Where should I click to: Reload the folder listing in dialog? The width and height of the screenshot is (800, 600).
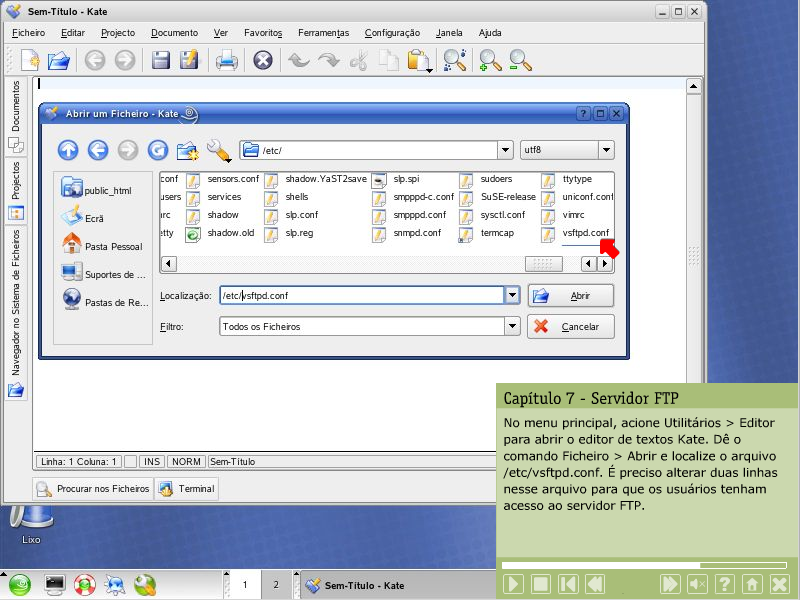[x=157, y=150]
